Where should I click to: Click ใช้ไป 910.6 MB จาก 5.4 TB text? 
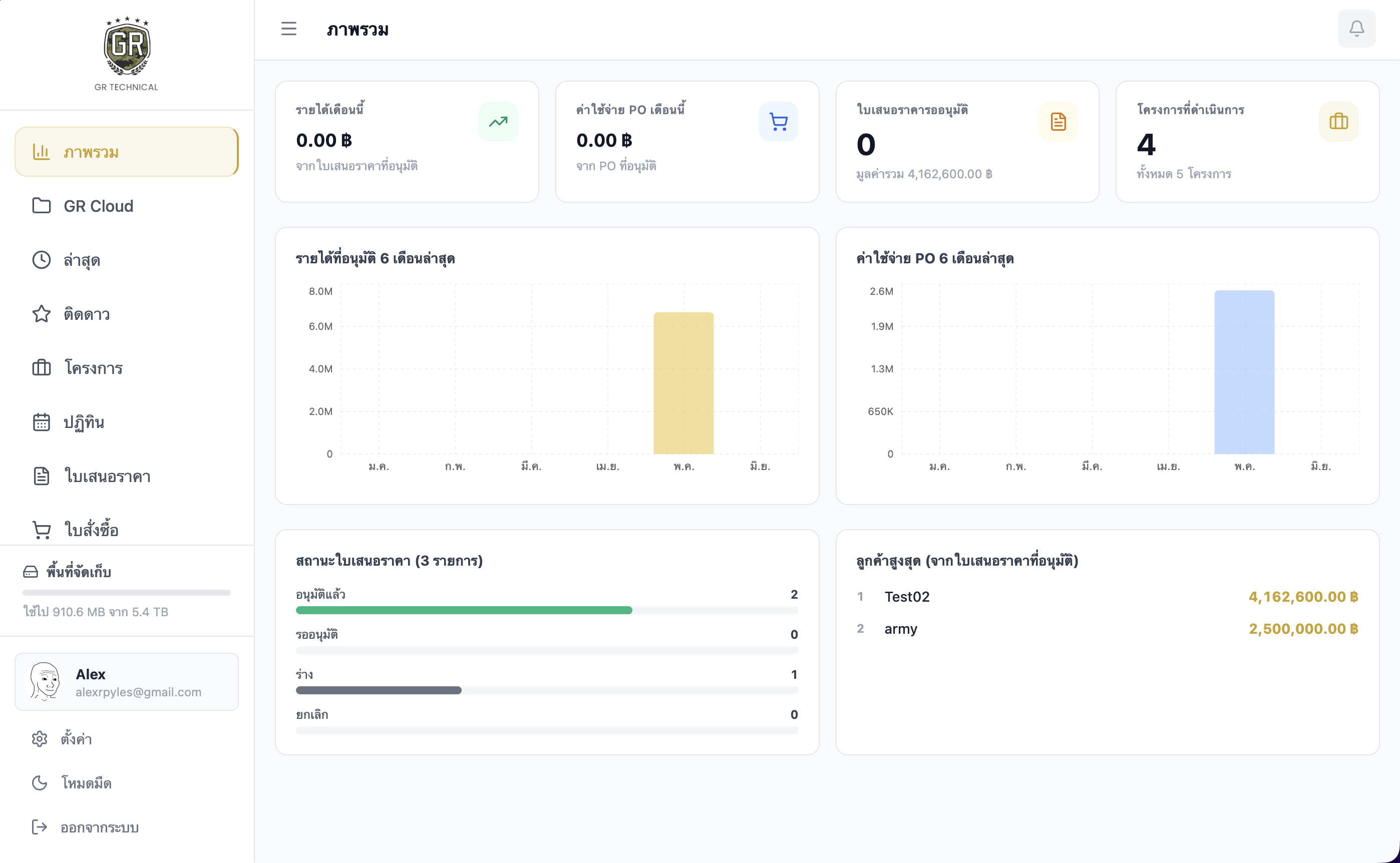pos(95,611)
